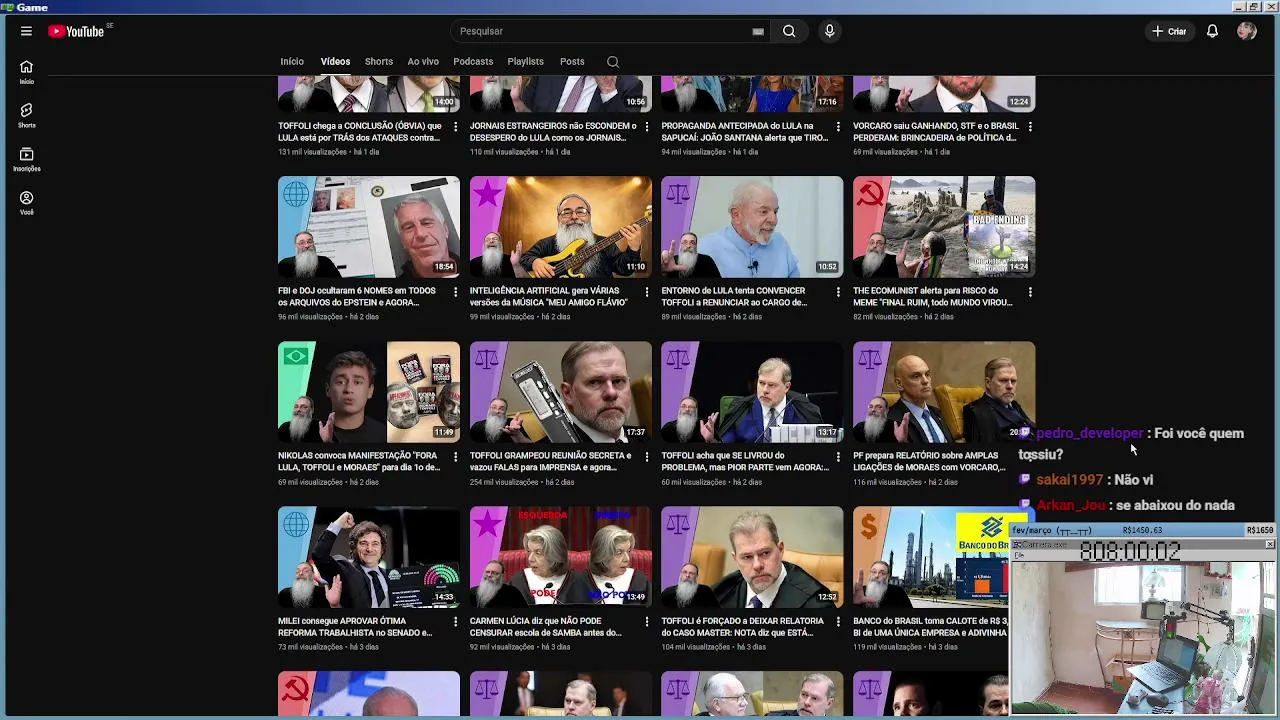
Task: Click the on-screen keyboard icon in search box
Action: click(758, 31)
